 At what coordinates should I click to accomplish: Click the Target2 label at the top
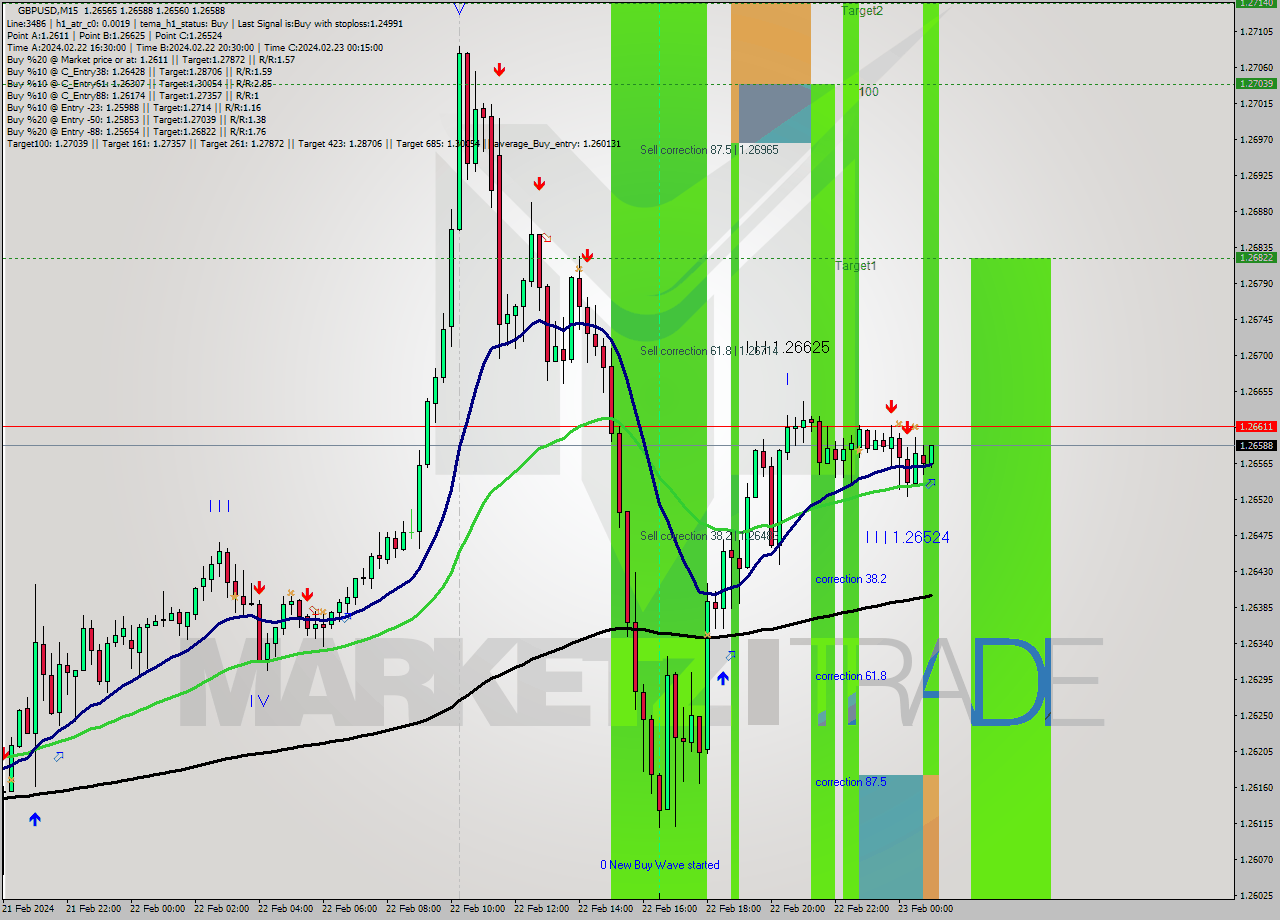click(x=861, y=12)
